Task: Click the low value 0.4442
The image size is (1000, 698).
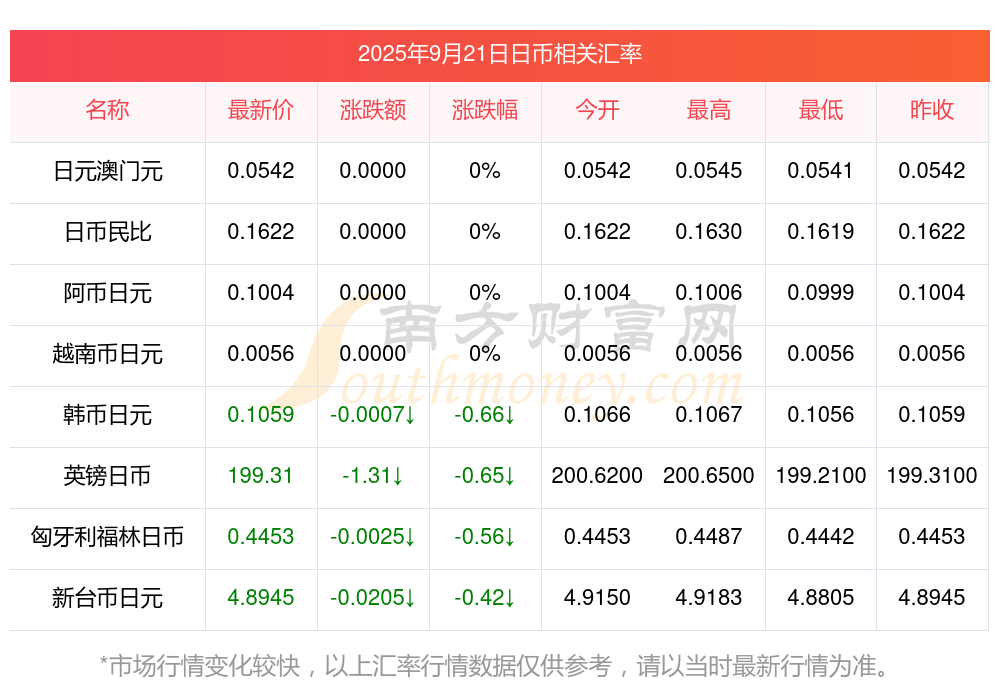Action: [821, 537]
